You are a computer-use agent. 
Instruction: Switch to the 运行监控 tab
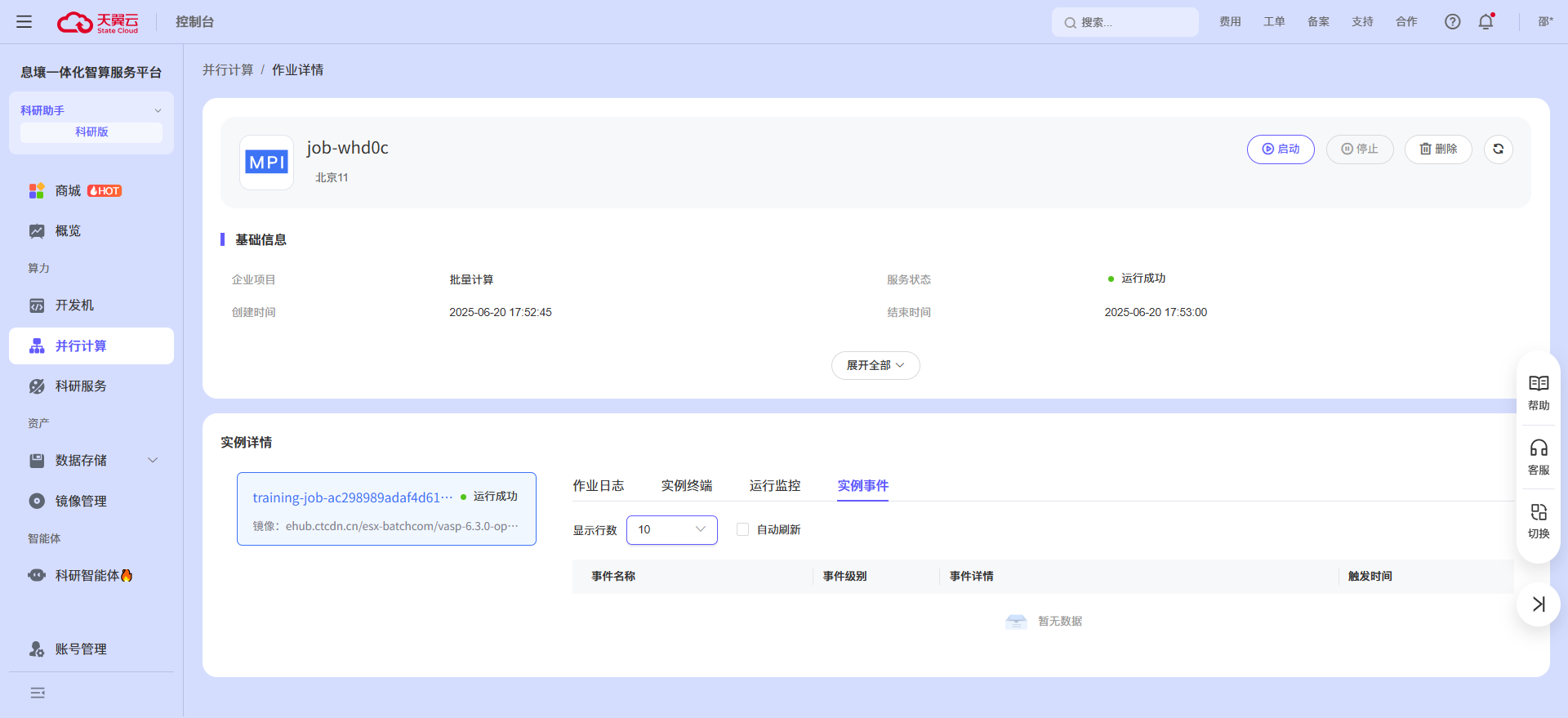coord(775,486)
